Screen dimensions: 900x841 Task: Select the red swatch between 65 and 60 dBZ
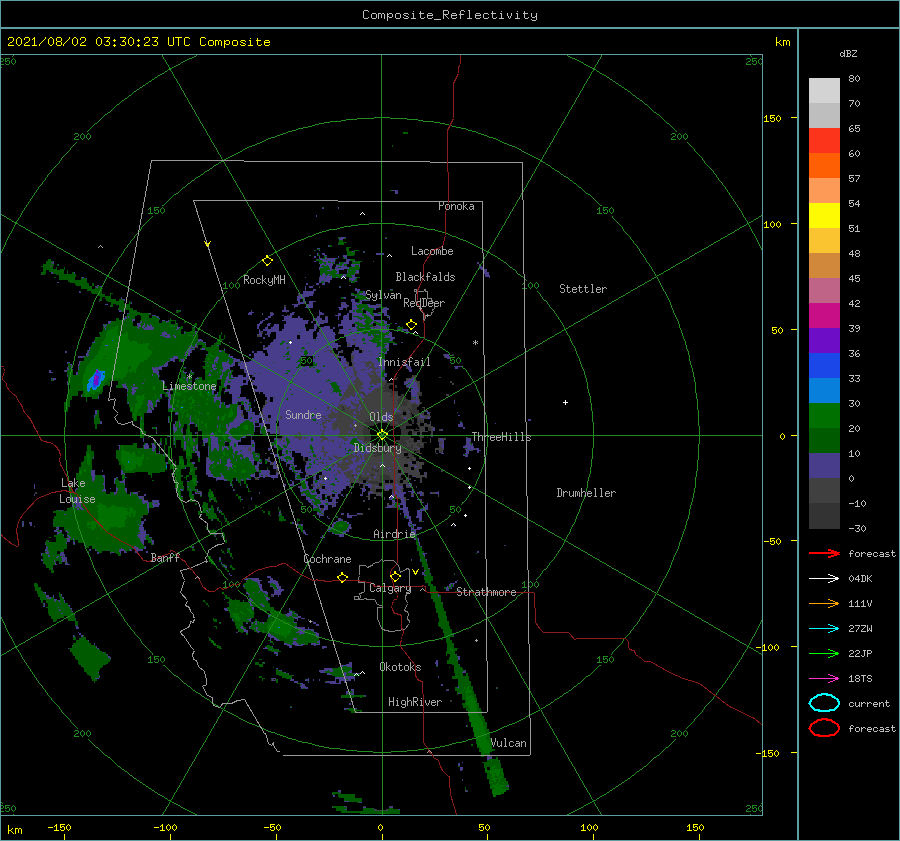824,141
